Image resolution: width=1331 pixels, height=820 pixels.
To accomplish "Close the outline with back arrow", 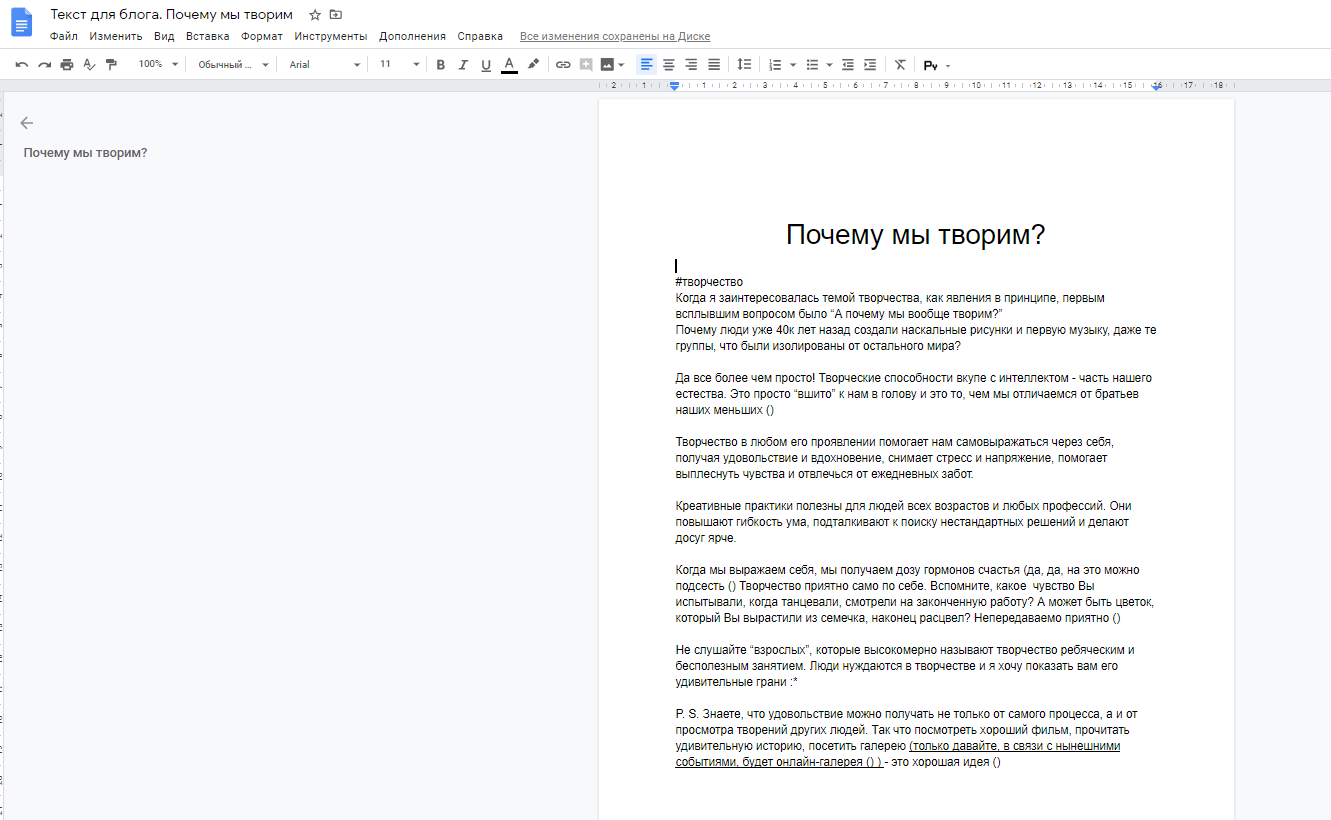I will click(27, 123).
